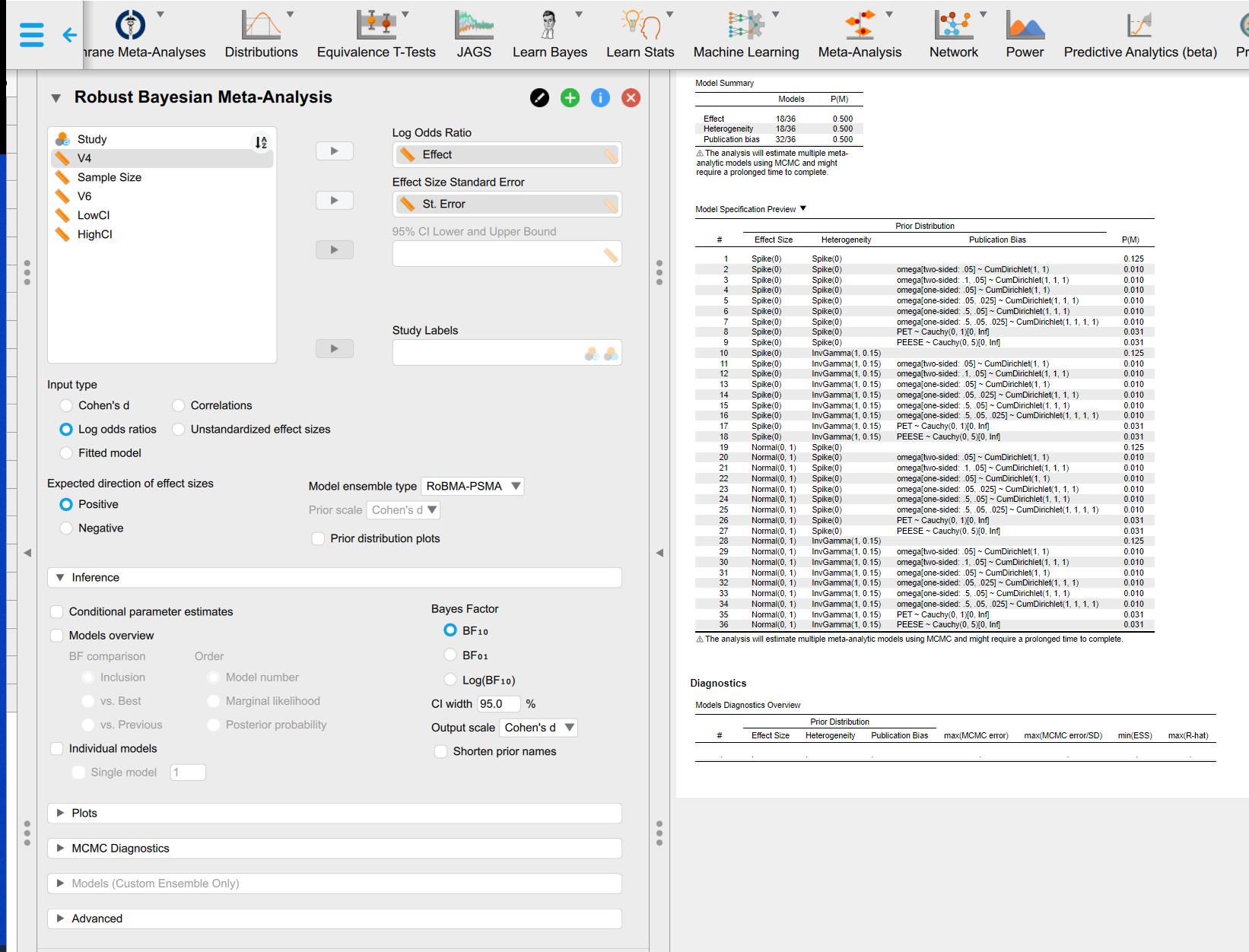Click the St. Error assigned variable
This screenshot has width=1249, height=952.
[507, 204]
